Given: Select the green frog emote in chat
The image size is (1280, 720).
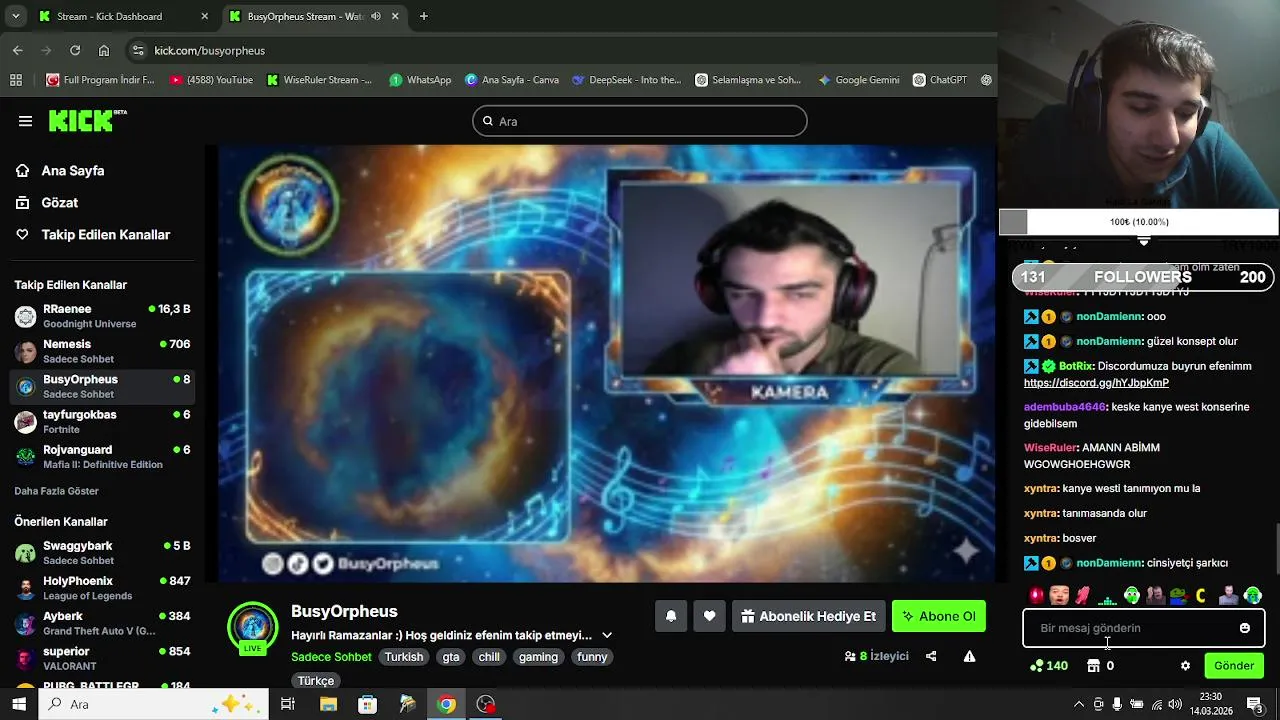Looking at the screenshot, I should pyautogui.click(x=1177, y=596).
